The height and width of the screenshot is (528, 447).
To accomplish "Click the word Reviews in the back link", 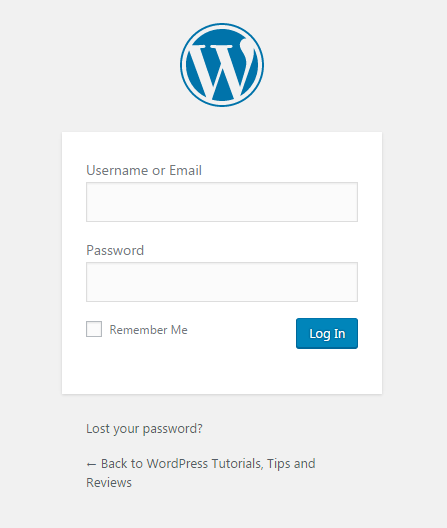I will click(x=109, y=483).
